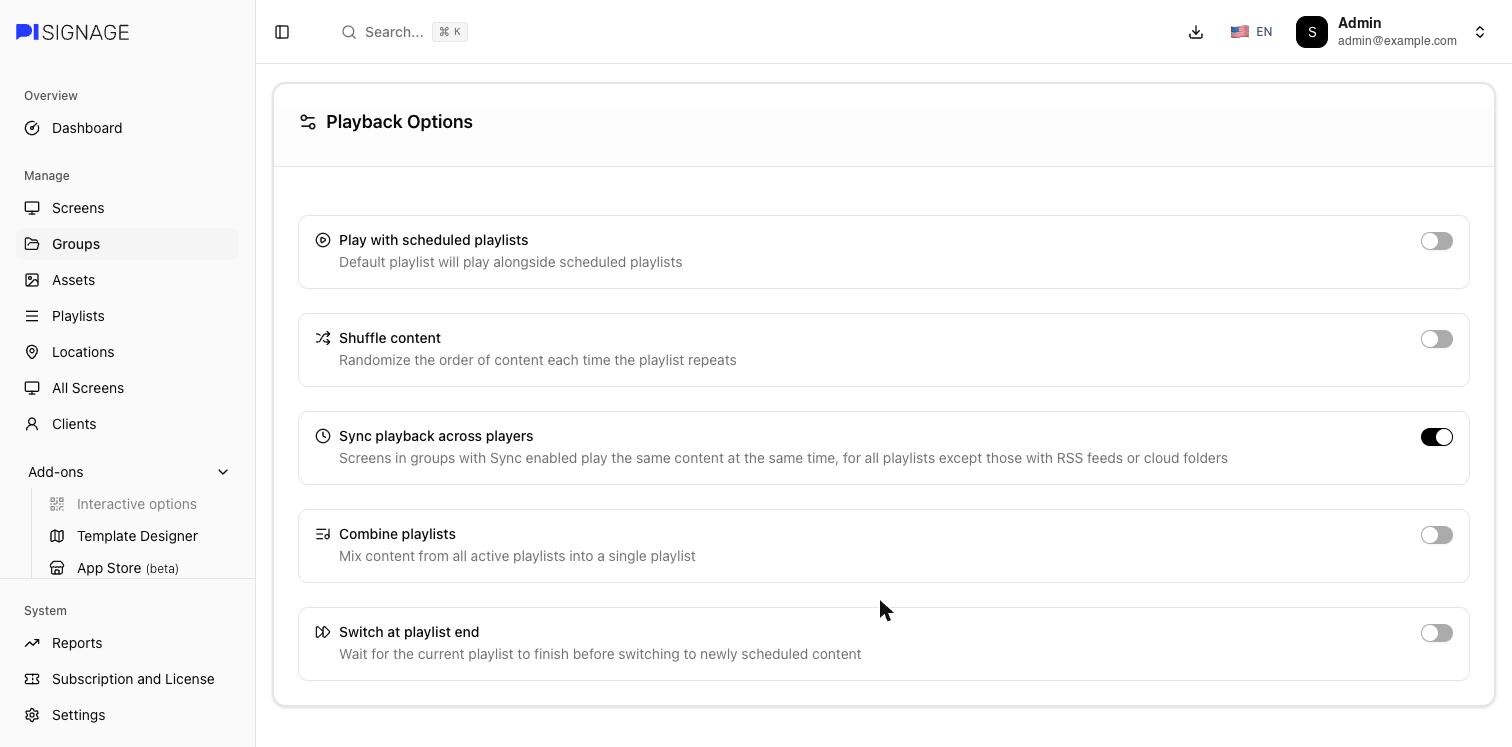Open All Screens in the sidebar
The height and width of the screenshot is (747, 1512).
pyautogui.click(x=127, y=388)
